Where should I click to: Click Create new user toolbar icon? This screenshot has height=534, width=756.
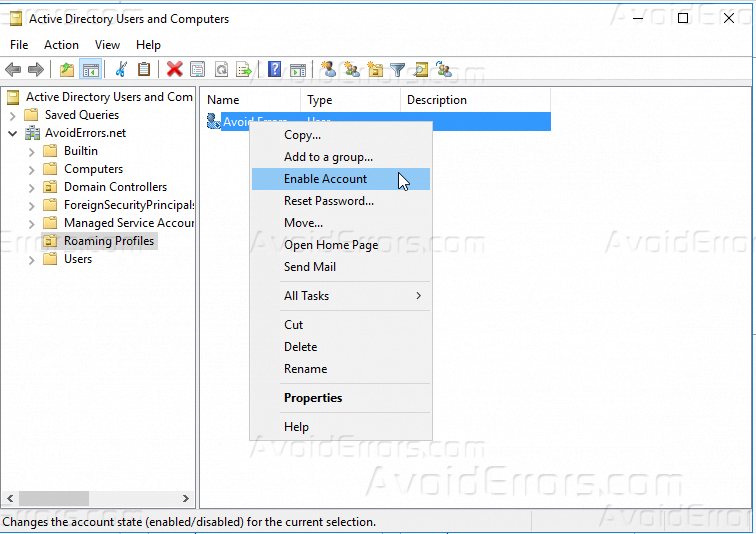[x=329, y=69]
